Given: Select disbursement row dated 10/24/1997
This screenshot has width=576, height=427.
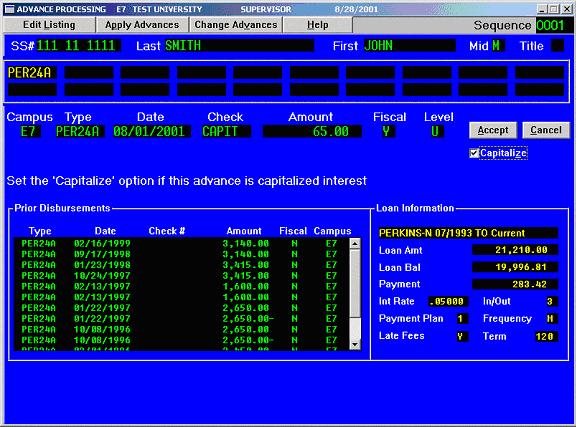Looking at the screenshot, I should click(182, 276).
